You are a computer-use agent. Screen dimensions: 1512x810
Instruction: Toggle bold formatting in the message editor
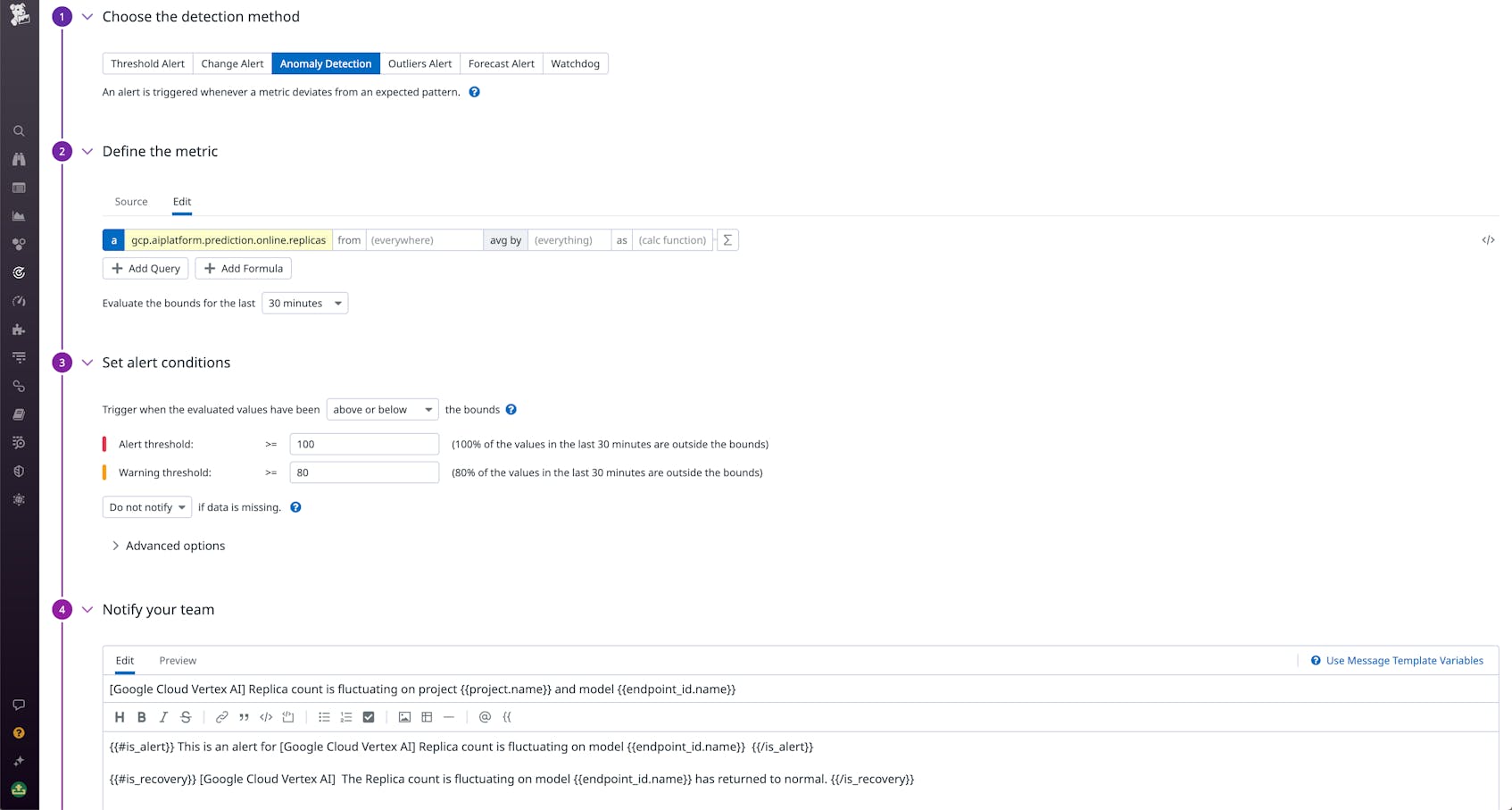[141, 717]
